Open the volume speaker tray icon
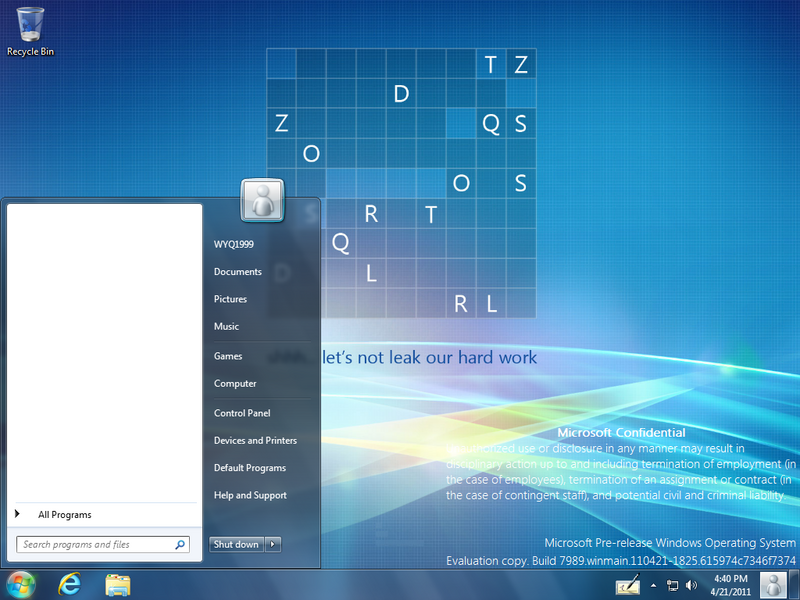The height and width of the screenshot is (600, 800). click(x=691, y=585)
